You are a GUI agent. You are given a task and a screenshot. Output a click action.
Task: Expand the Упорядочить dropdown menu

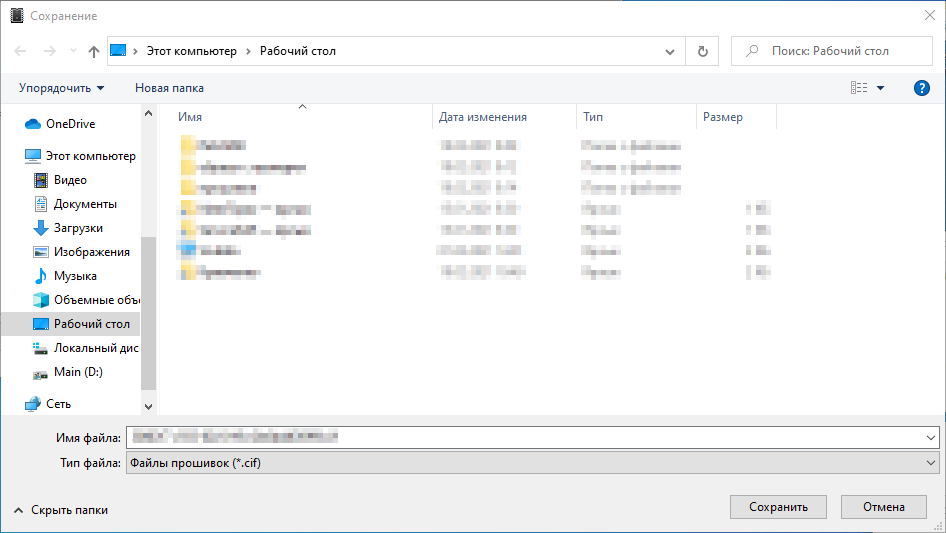click(61, 88)
